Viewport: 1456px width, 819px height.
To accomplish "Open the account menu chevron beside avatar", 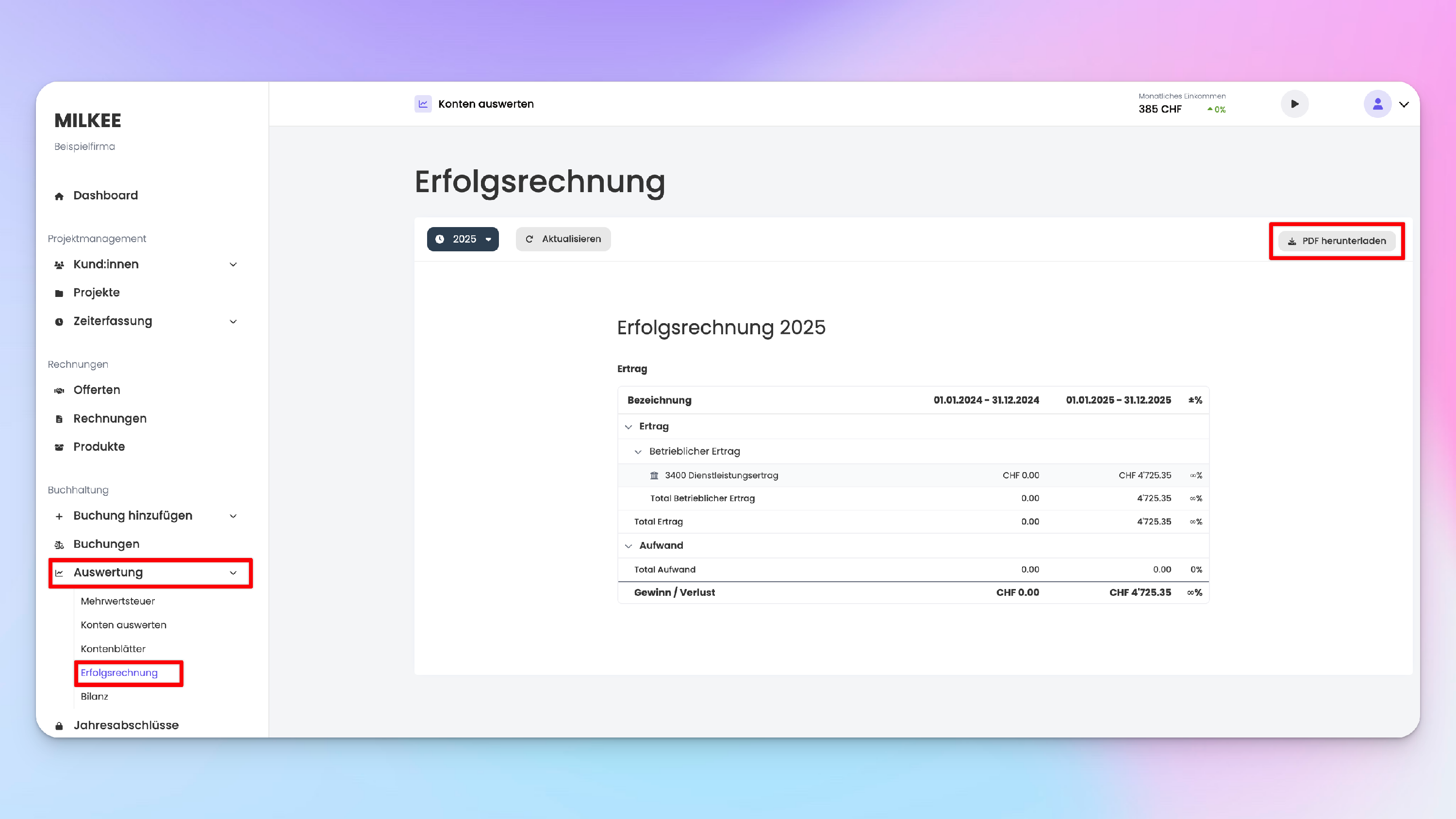I will pyautogui.click(x=1404, y=104).
